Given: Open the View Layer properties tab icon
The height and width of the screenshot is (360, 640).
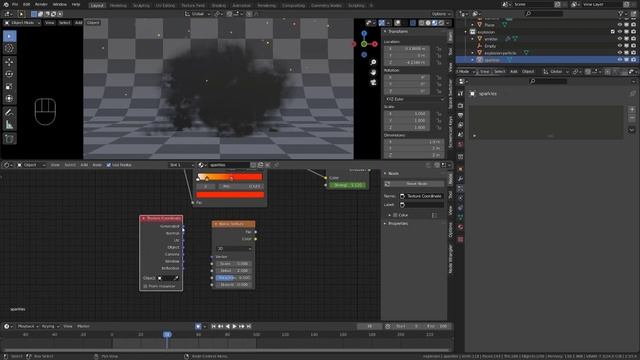Looking at the screenshot, I should click(x=460, y=125).
